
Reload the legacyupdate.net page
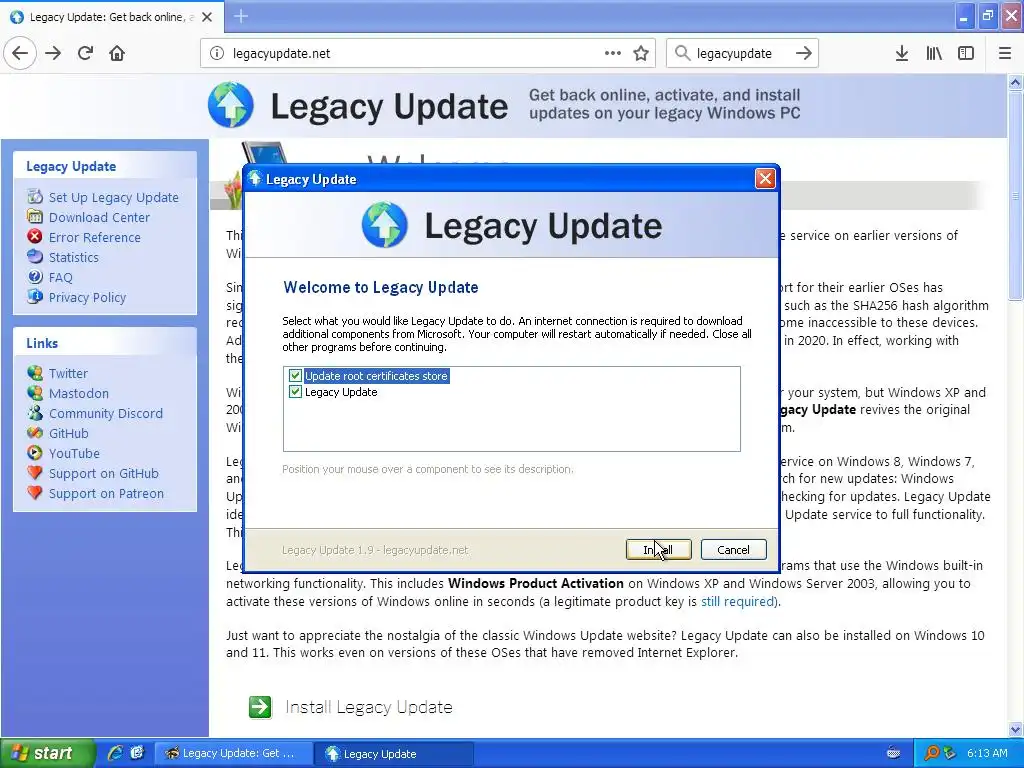point(85,53)
